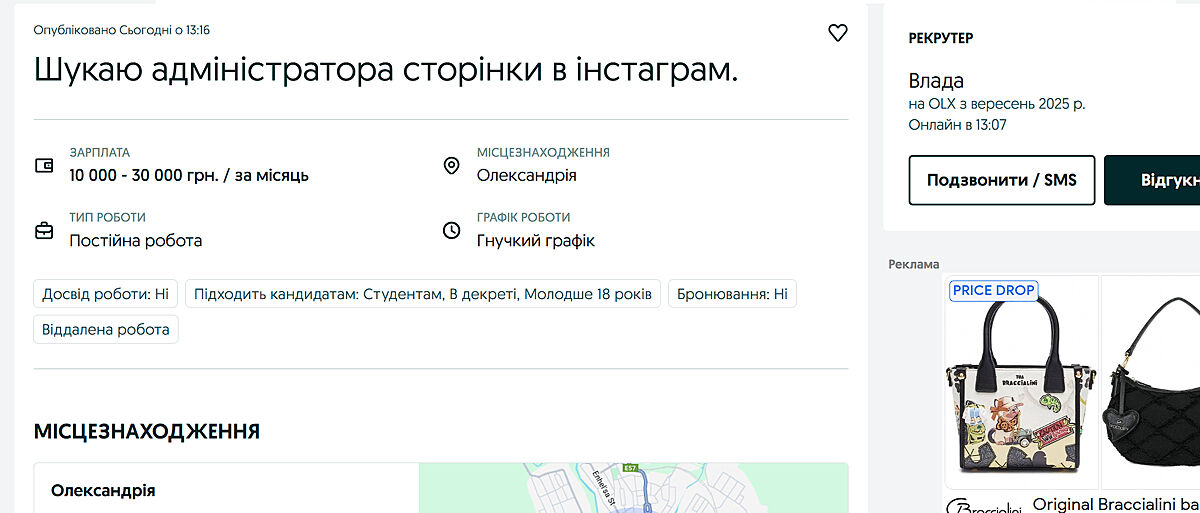The height and width of the screenshot is (513, 1200).
Task: Click the salary wallet icon
Action: click(x=44, y=166)
